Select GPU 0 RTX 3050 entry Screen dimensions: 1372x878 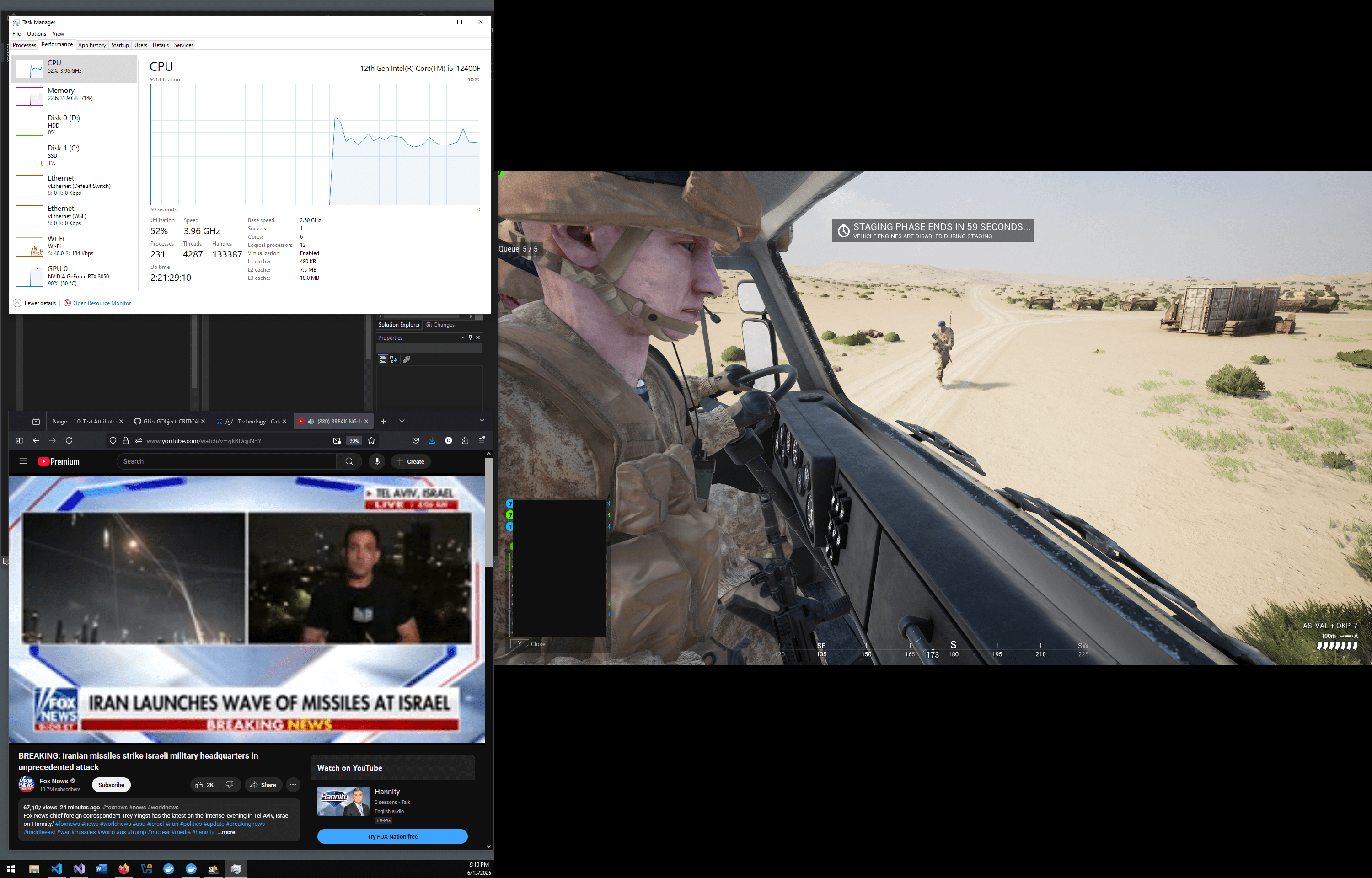coord(74,276)
